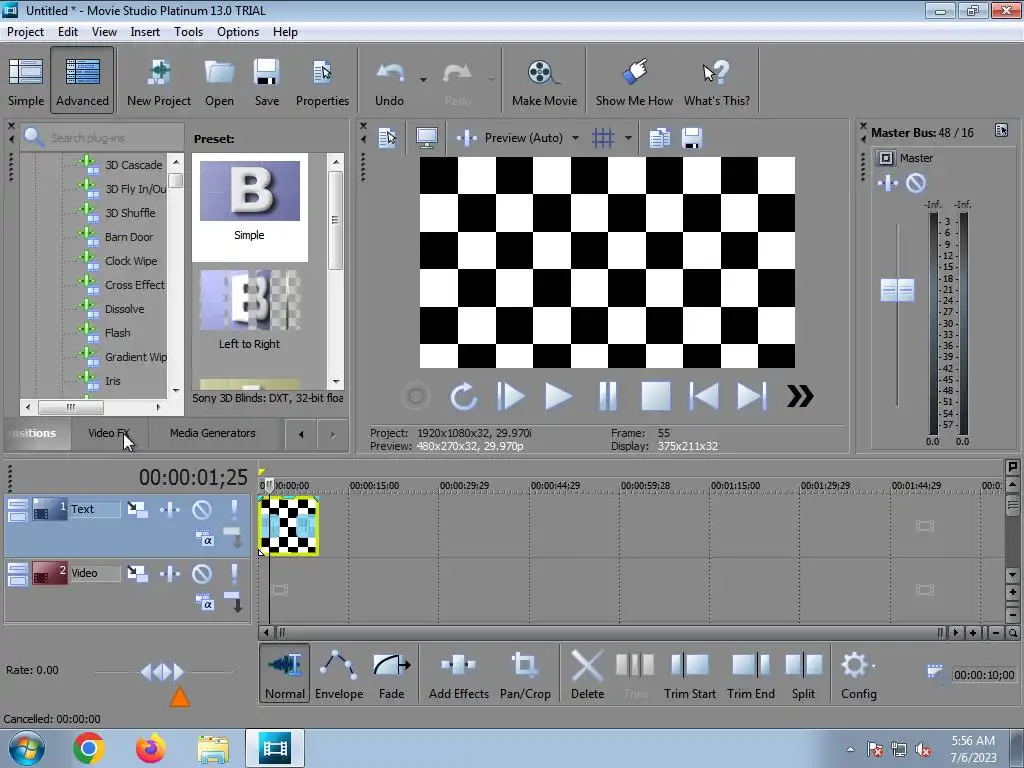
Task: Jump to project start
Action: point(704,396)
